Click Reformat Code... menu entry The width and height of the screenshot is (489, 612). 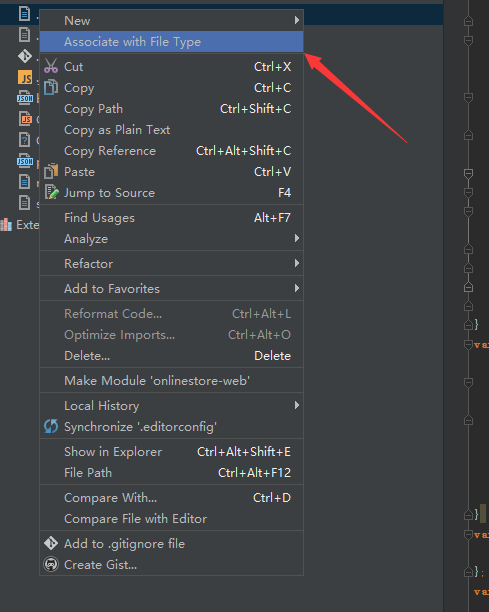[x=171, y=313]
